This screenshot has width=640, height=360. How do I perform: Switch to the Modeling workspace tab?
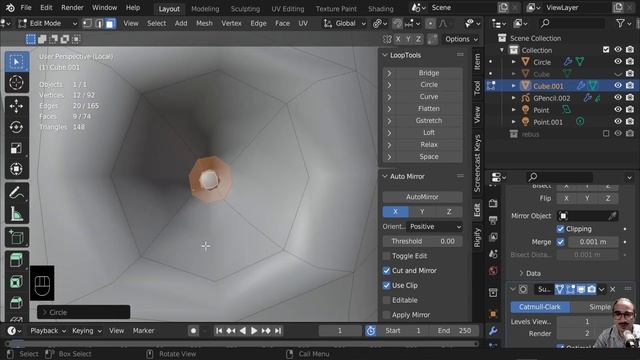pos(205,9)
